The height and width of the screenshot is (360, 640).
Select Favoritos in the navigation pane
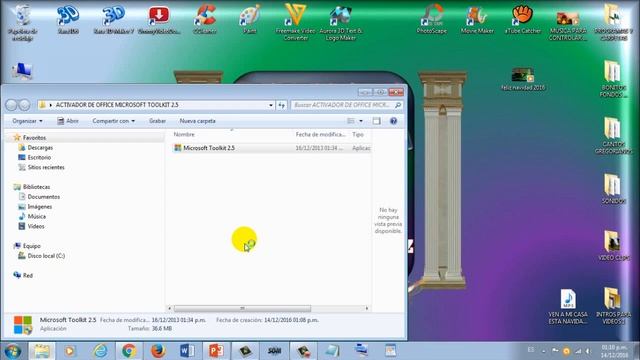(x=34, y=138)
